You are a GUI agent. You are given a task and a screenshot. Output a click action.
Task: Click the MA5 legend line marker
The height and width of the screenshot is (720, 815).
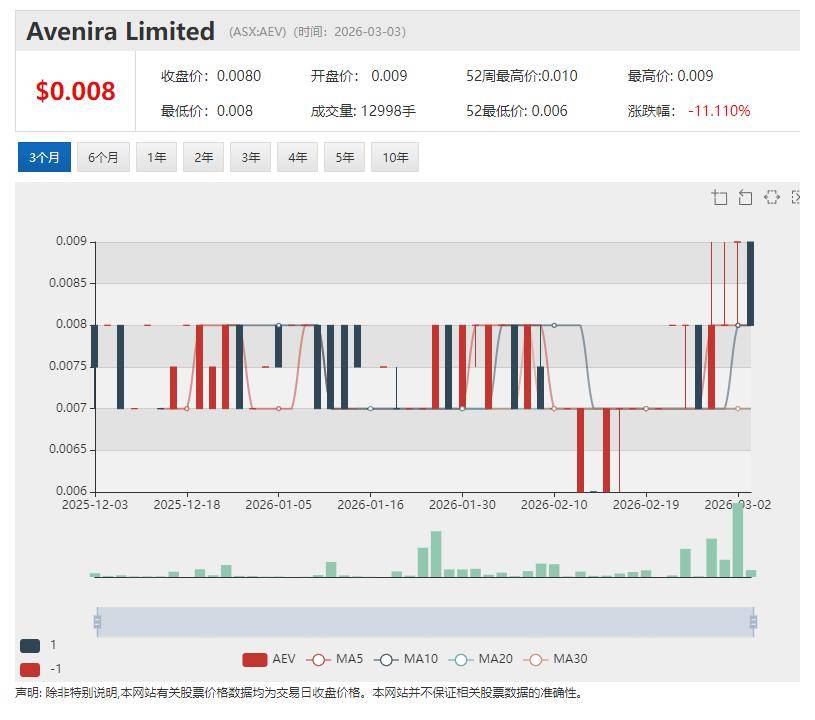click(x=319, y=659)
